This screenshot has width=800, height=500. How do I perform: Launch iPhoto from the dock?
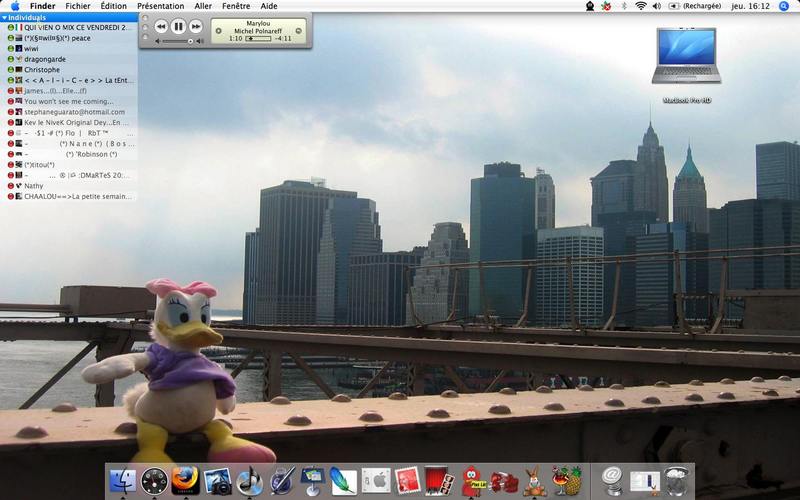[218, 481]
